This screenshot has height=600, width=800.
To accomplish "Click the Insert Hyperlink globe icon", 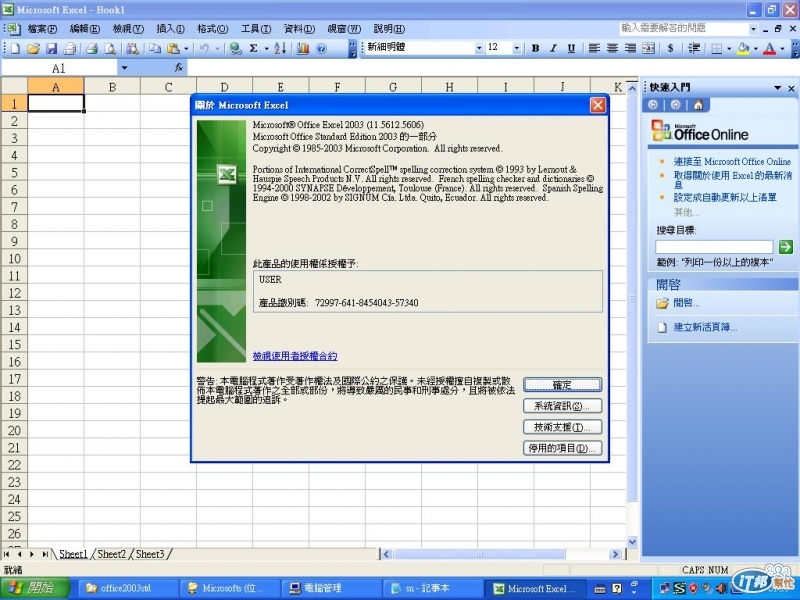I will click(x=235, y=48).
